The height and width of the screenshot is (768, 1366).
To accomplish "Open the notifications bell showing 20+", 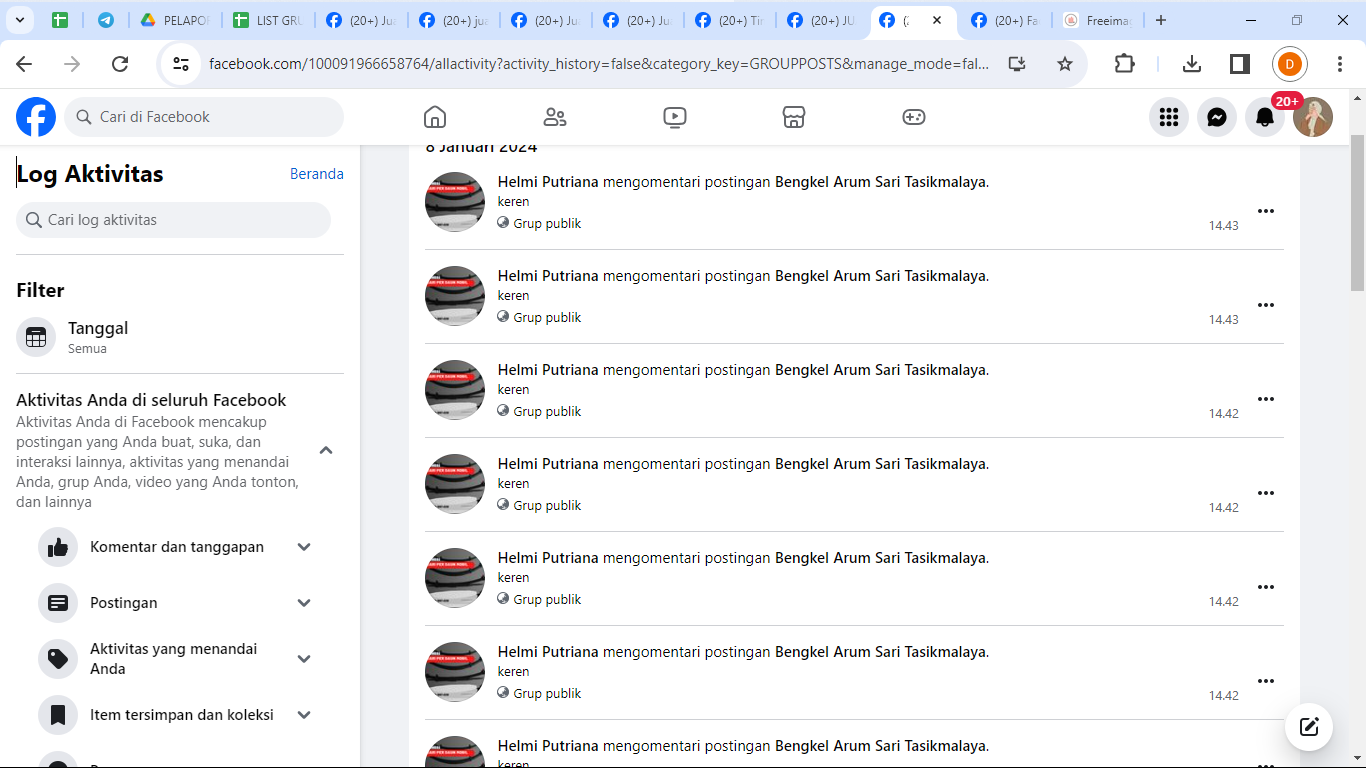I will coord(1265,117).
